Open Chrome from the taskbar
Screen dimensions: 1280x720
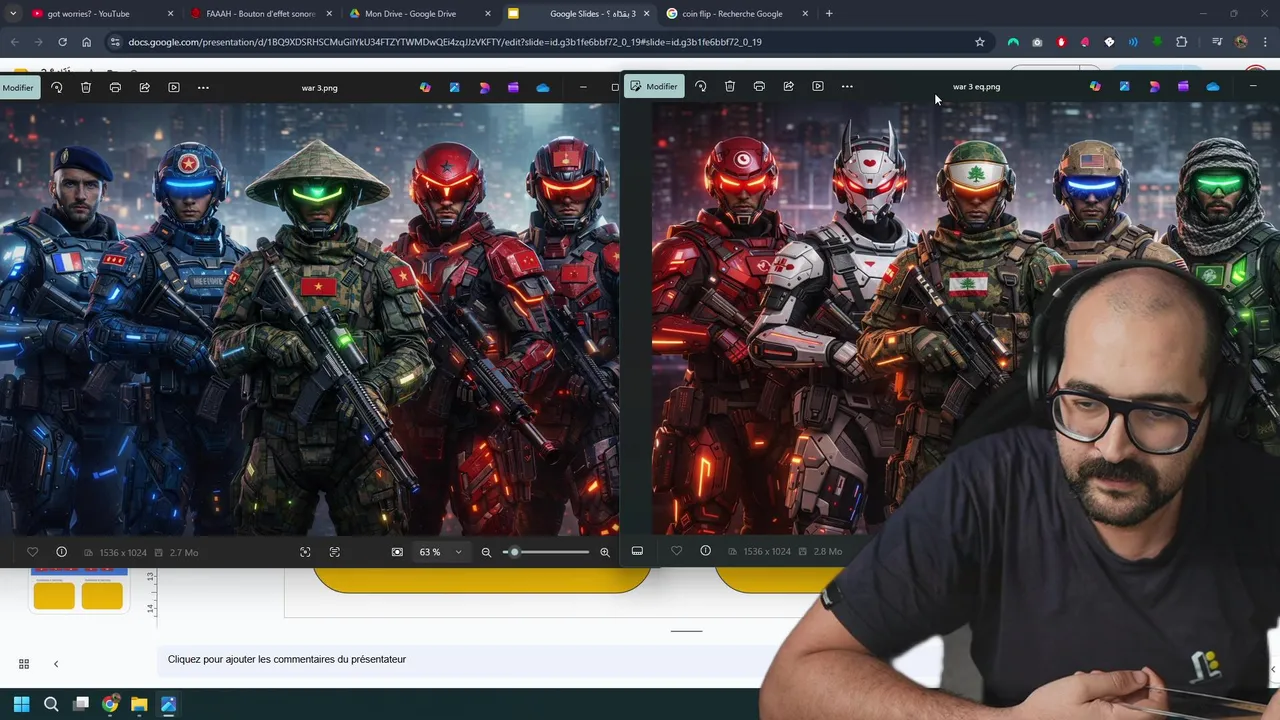(110, 704)
